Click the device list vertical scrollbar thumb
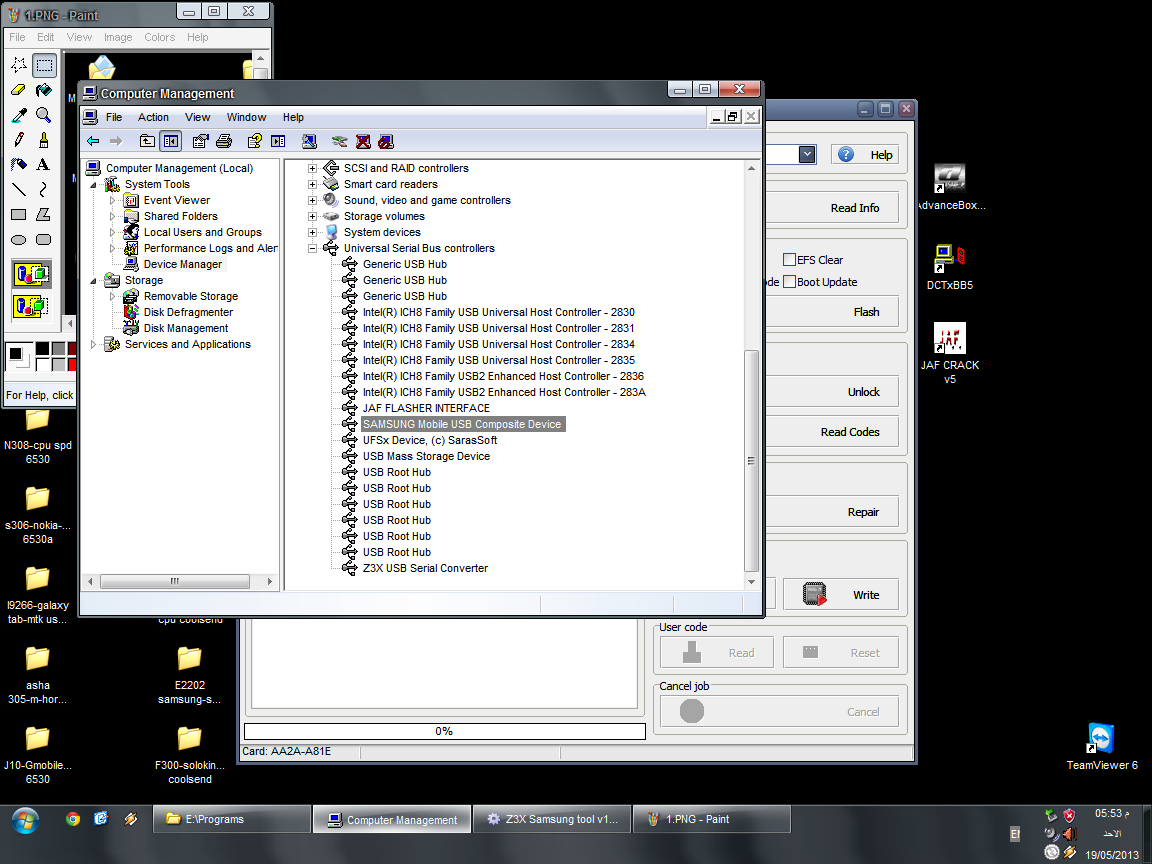Screen dimensions: 1152x864 (x=751, y=461)
